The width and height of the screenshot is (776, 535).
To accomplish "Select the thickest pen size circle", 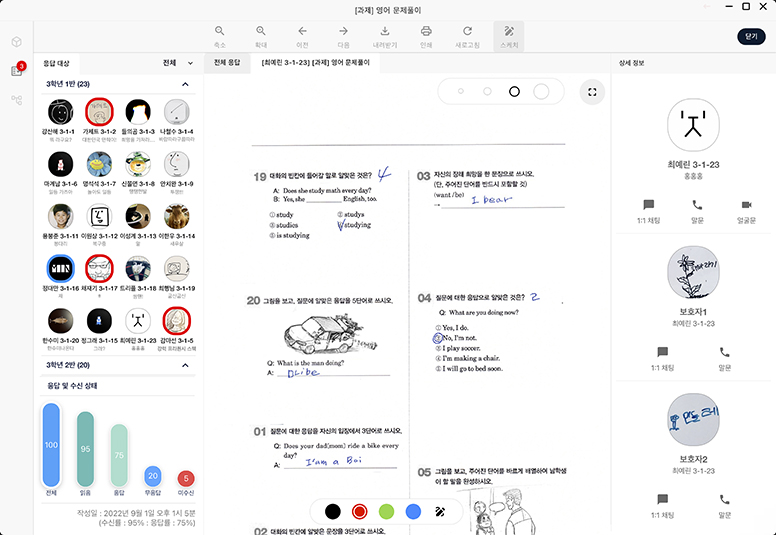I will click(x=541, y=92).
